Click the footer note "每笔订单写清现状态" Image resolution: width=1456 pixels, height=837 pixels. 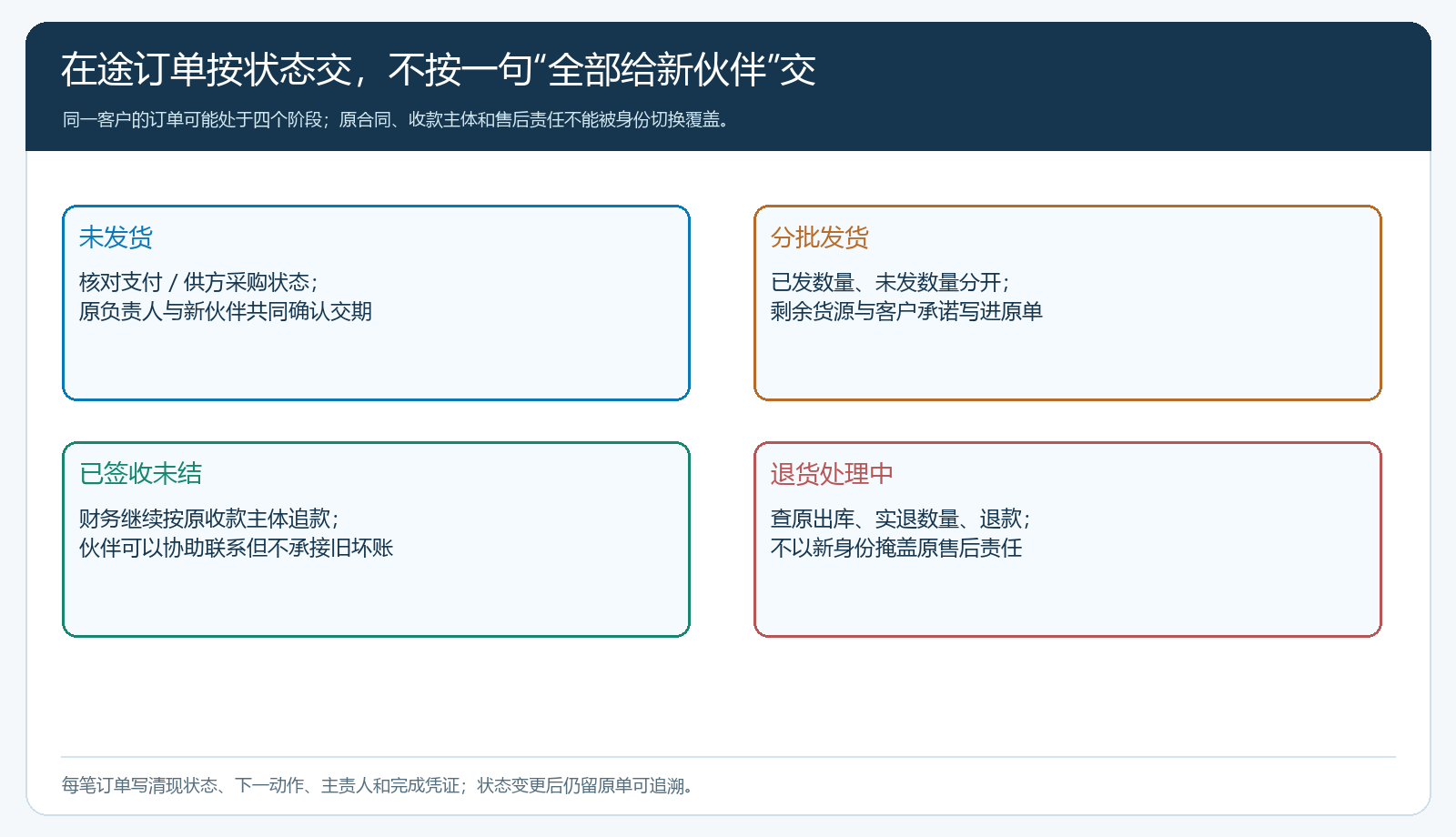click(140, 786)
